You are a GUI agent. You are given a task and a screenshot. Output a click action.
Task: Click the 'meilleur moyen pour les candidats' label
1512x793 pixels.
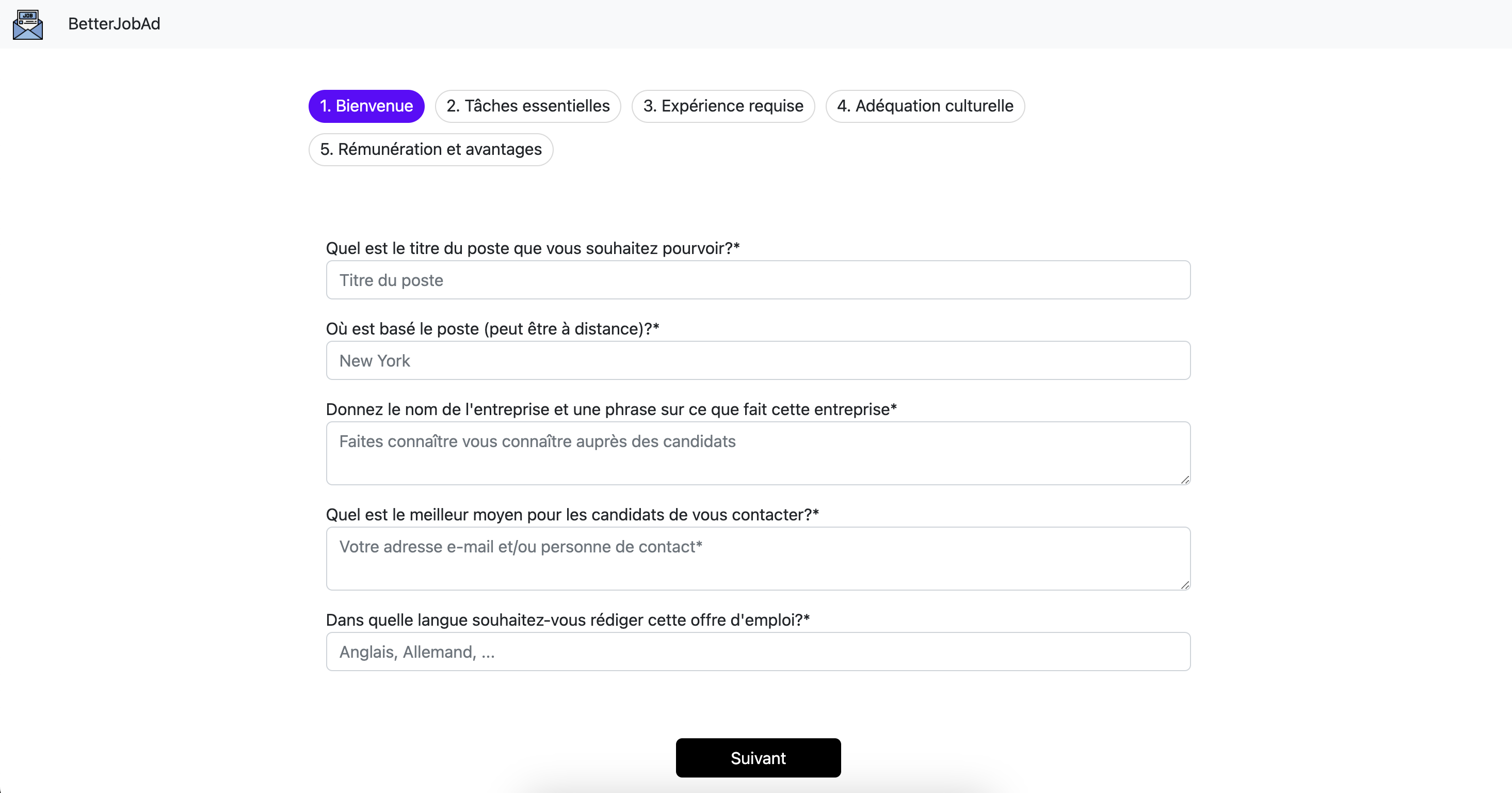(572, 514)
